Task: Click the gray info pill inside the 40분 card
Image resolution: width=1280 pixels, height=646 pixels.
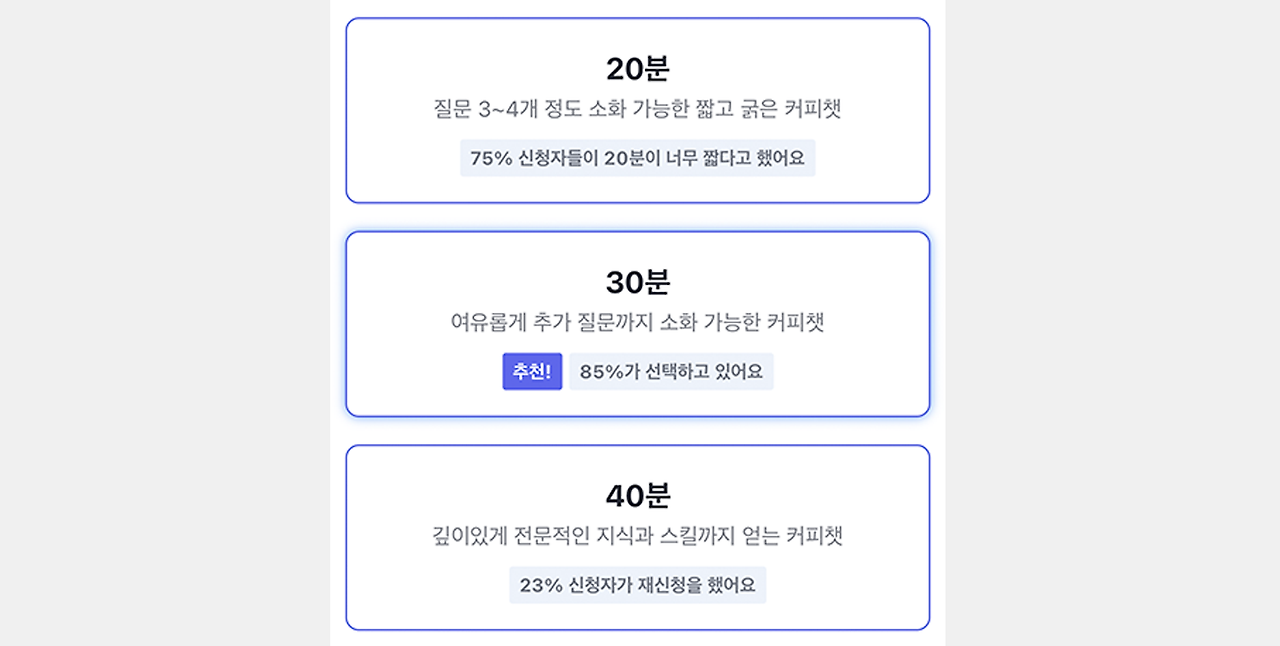Action: coord(638,585)
